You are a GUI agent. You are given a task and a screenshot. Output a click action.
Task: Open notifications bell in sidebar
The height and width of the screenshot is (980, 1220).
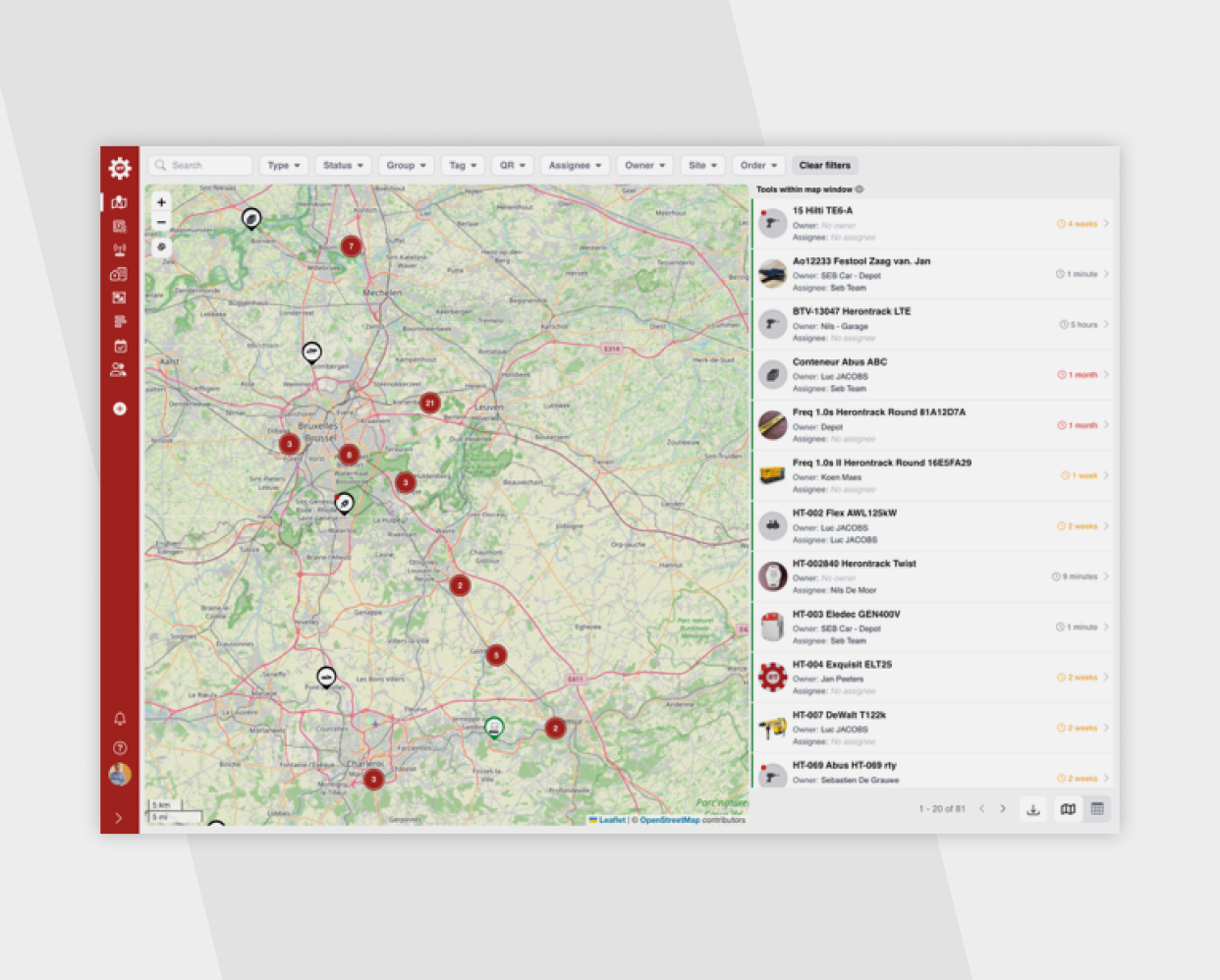[120, 719]
